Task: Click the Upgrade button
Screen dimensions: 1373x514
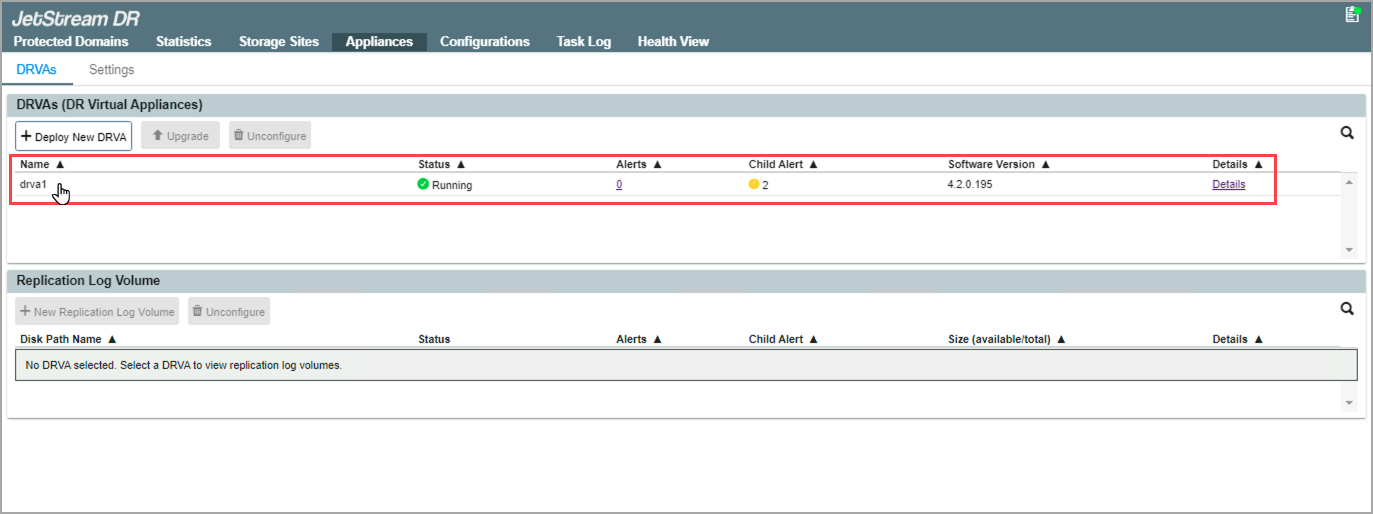Action: pyautogui.click(x=180, y=136)
